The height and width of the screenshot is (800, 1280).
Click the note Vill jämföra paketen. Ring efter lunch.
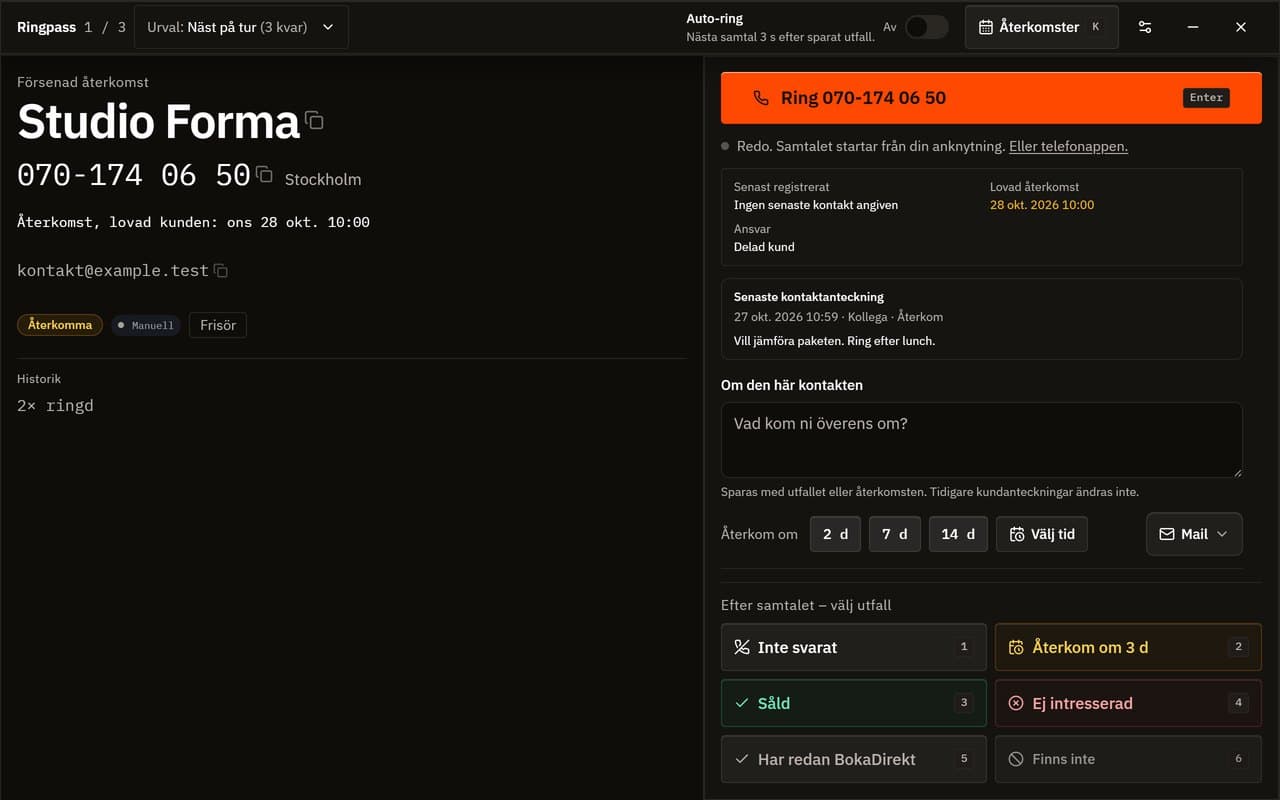click(834, 341)
